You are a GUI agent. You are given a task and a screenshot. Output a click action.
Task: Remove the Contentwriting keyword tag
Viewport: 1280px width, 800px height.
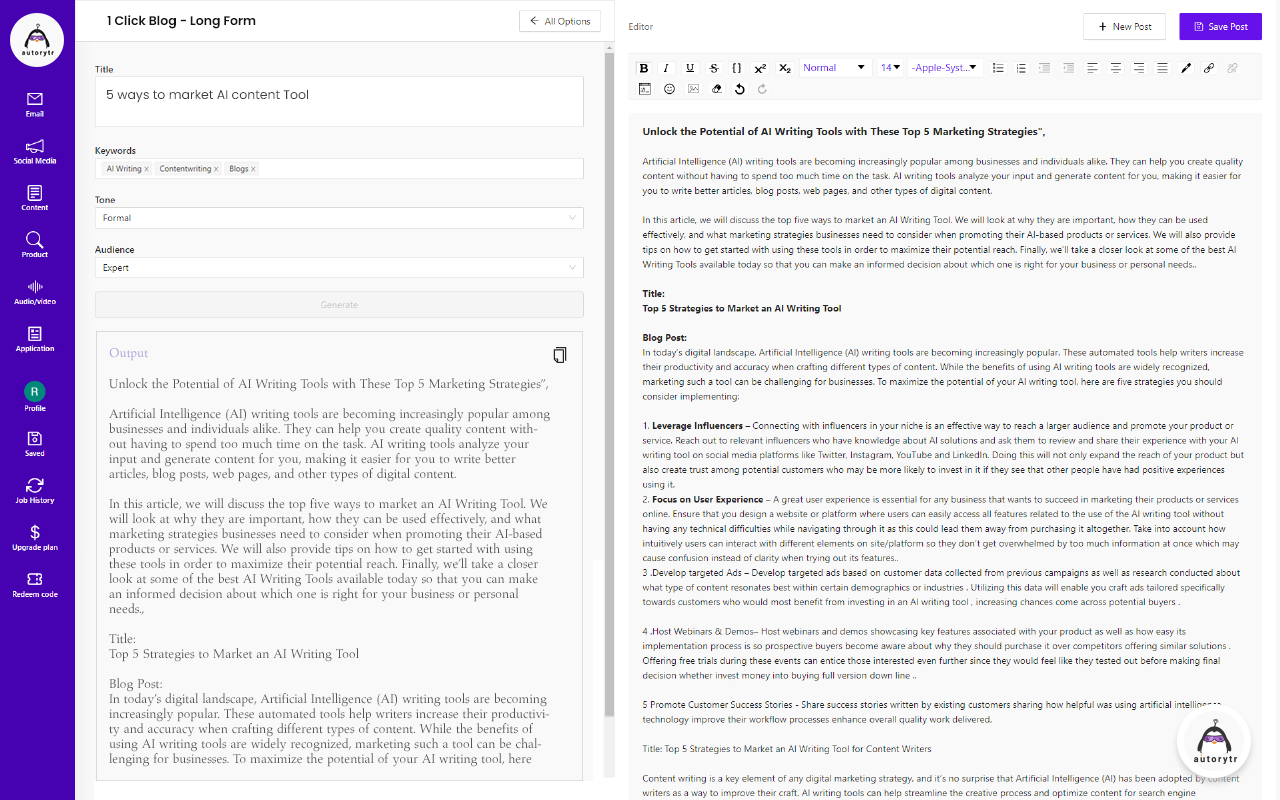tap(216, 169)
